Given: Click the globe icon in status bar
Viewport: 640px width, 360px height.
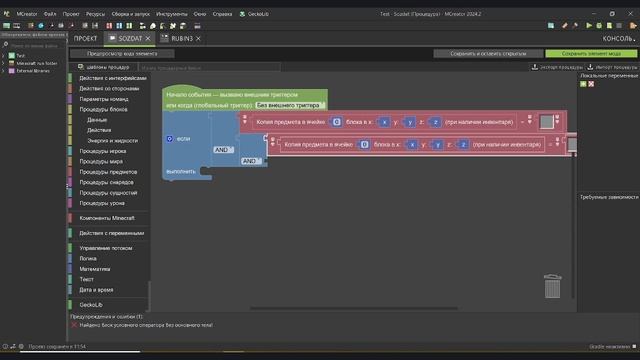Looking at the screenshot, I should tap(21, 346).
